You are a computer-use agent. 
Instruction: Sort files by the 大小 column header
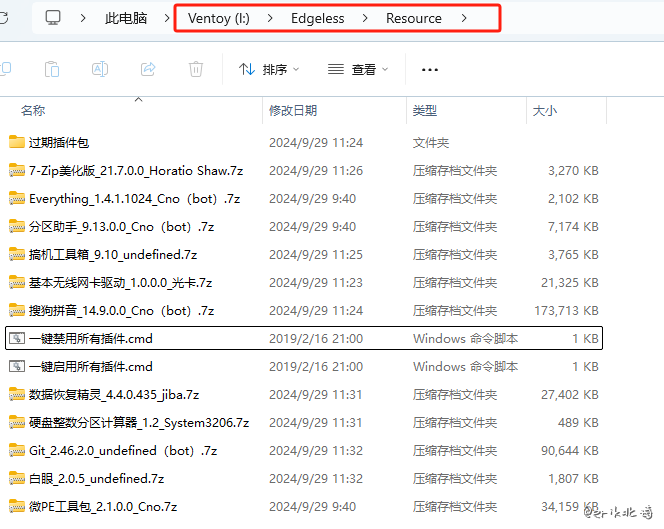[545, 110]
